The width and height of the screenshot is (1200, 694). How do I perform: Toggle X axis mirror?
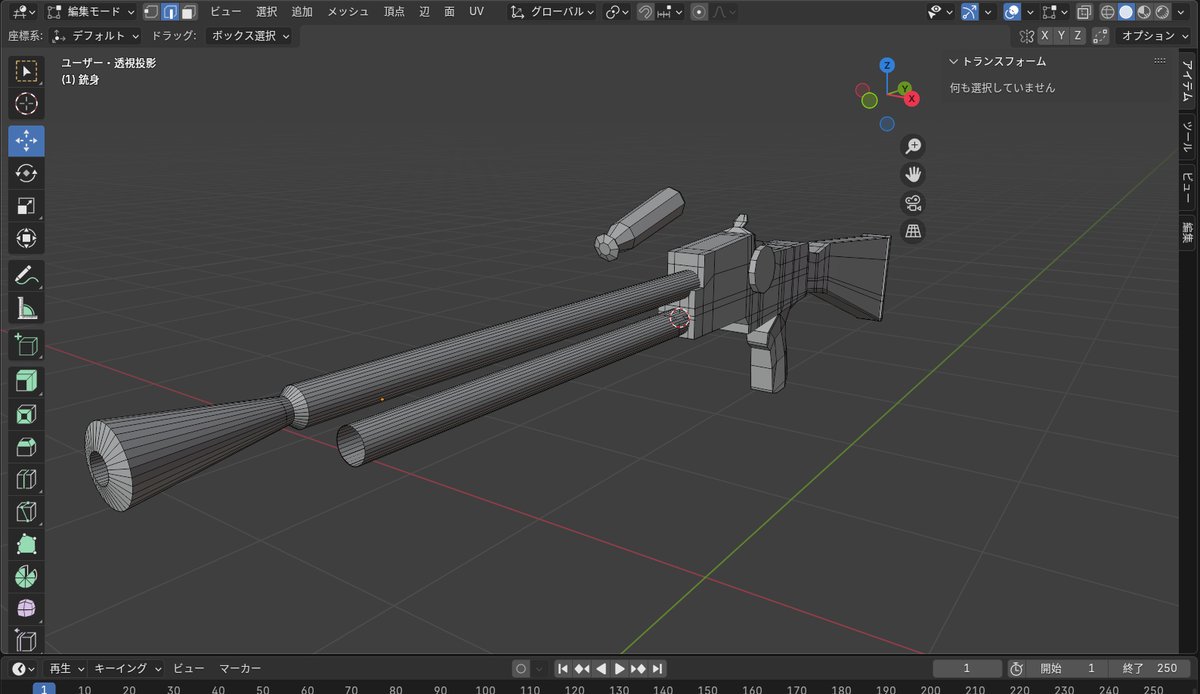[x=1045, y=36]
